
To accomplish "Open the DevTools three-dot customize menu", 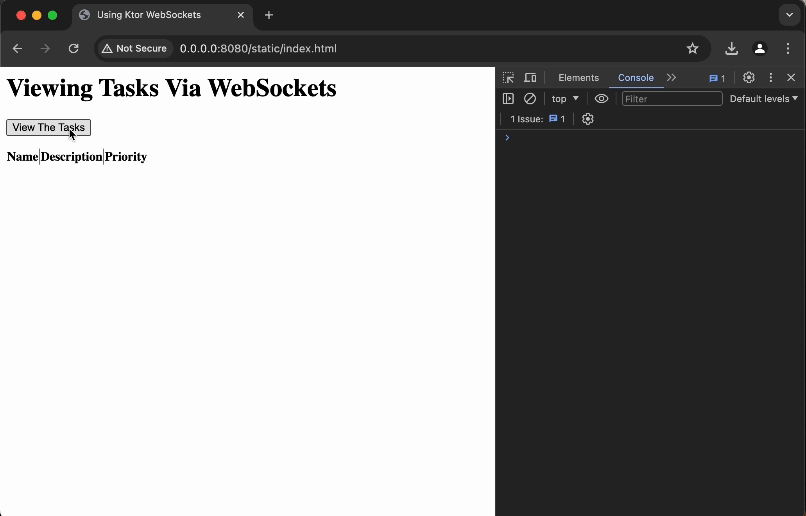I will tap(770, 78).
